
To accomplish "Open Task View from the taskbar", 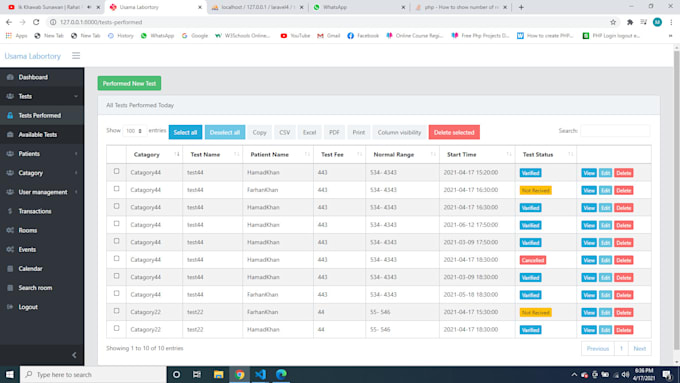I will [197, 374].
